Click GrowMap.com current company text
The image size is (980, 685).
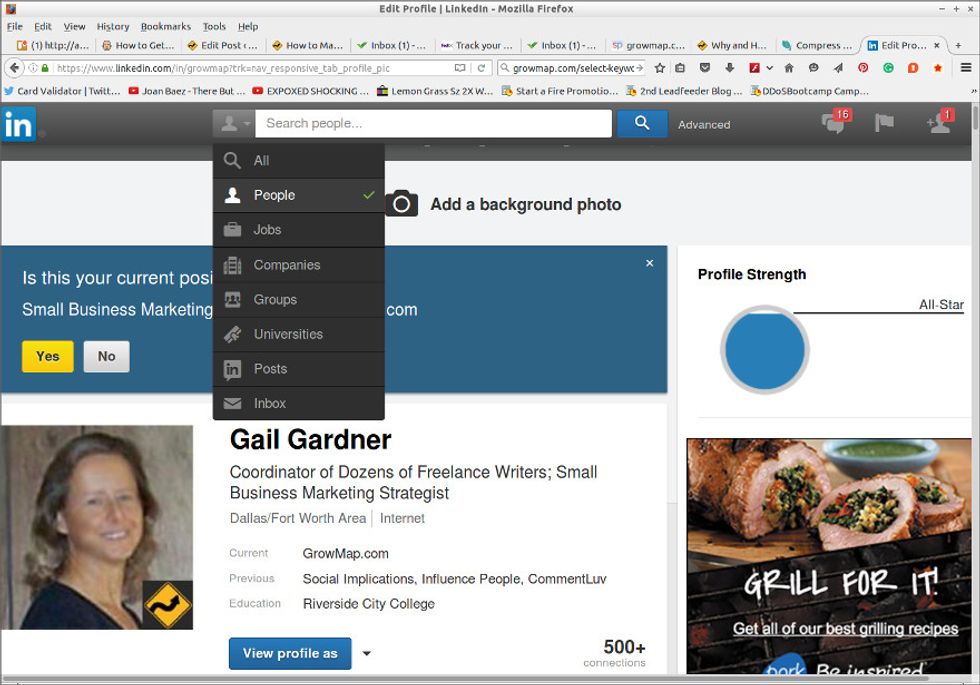[345, 554]
